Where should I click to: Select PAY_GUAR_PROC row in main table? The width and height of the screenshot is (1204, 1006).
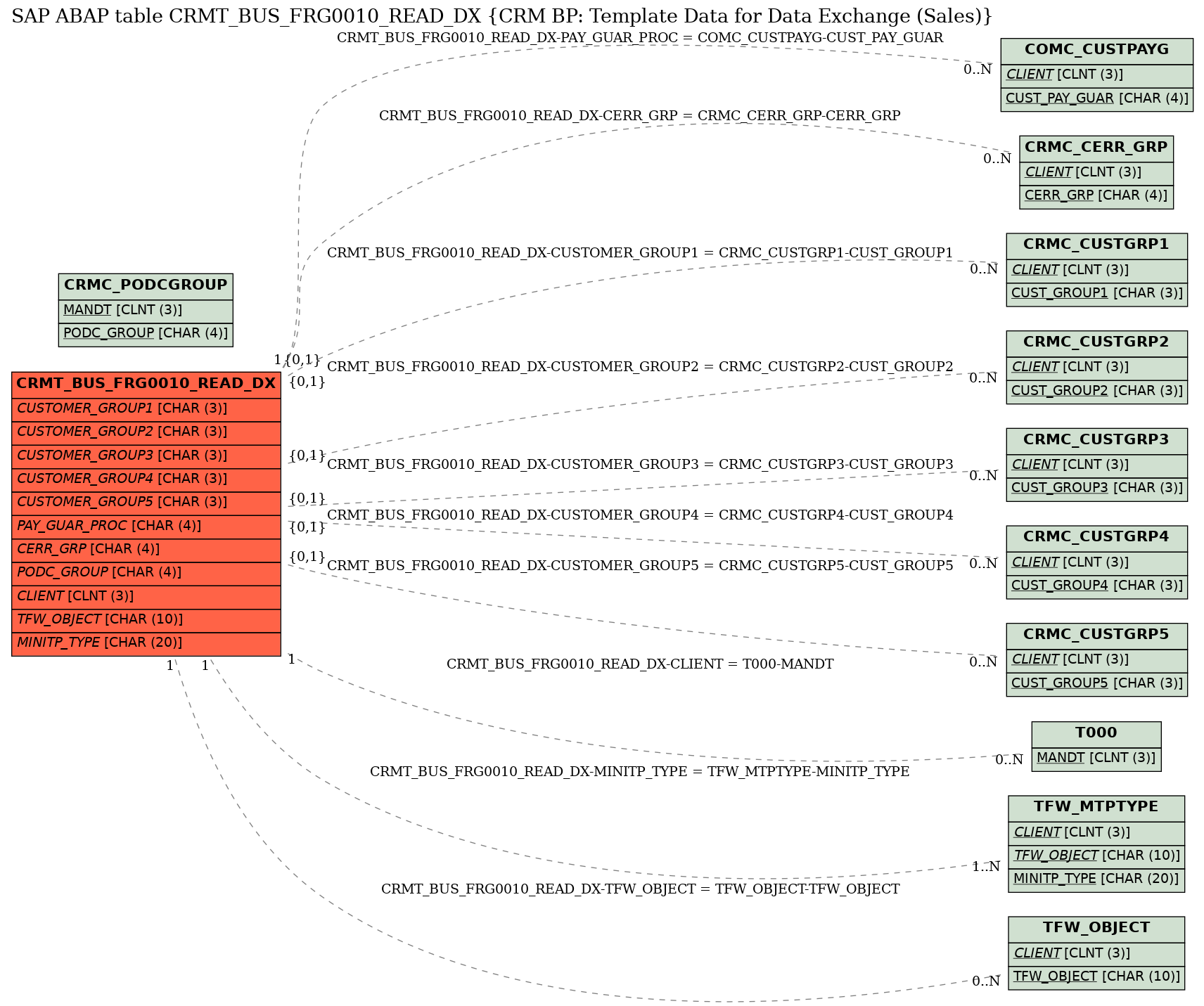[x=146, y=527]
